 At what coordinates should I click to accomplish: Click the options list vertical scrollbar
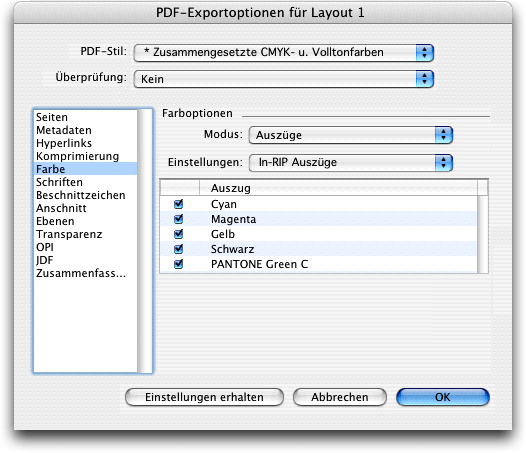pos(145,241)
